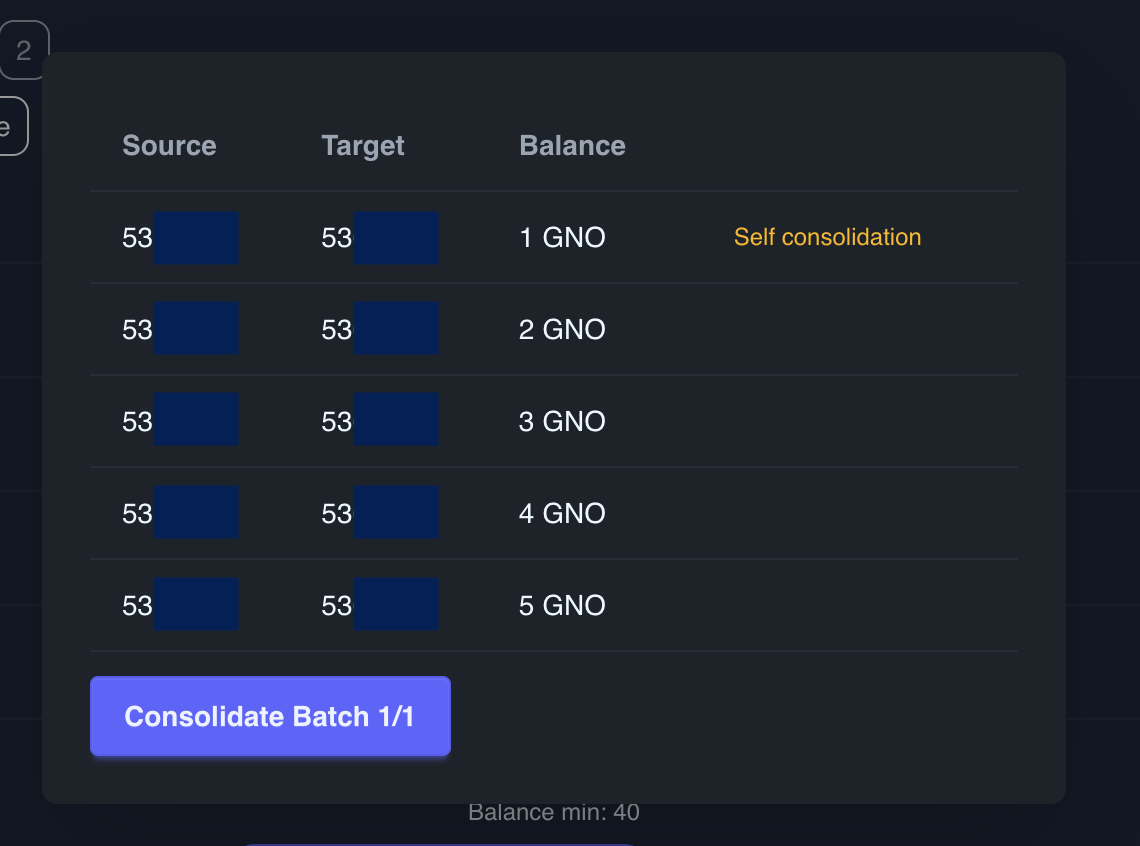Select target address in the 2 GNO row

(x=379, y=329)
